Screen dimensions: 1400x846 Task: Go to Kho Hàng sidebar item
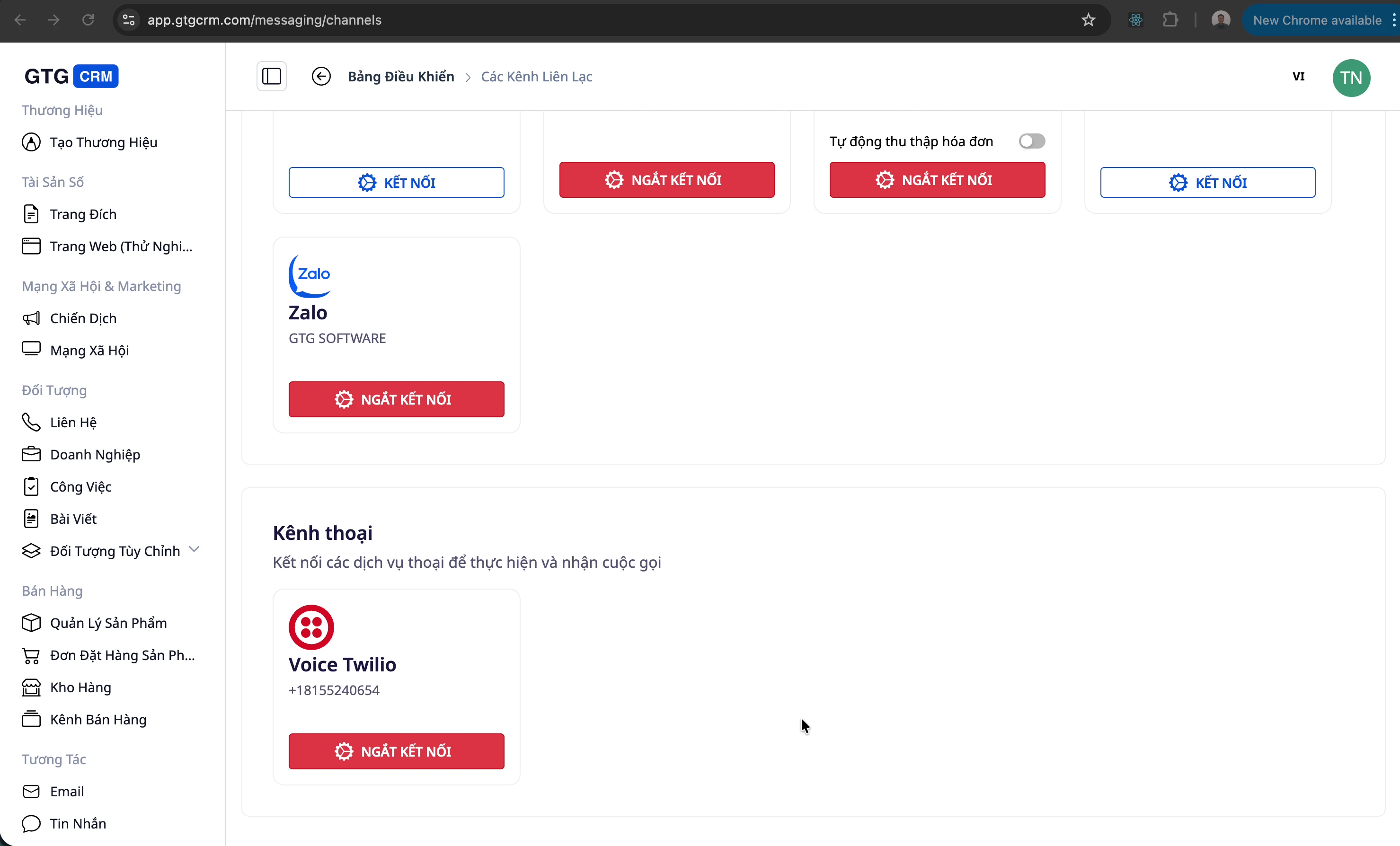pyautogui.click(x=80, y=687)
